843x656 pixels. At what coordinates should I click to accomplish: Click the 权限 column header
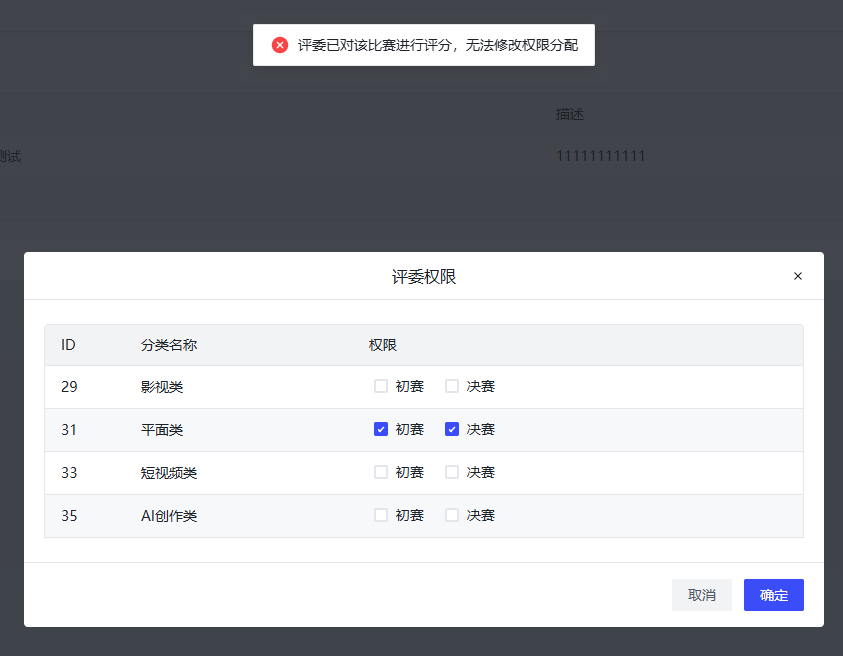point(383,345)
